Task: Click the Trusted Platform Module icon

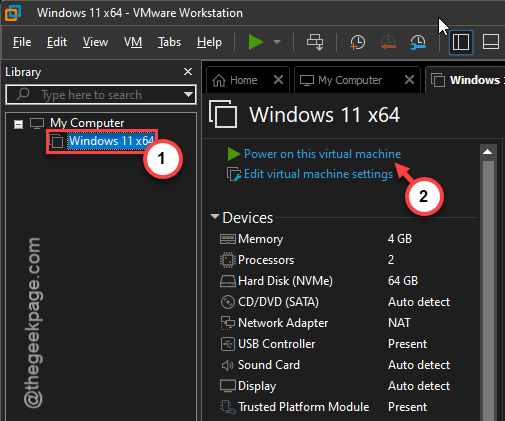Action: 228,407
